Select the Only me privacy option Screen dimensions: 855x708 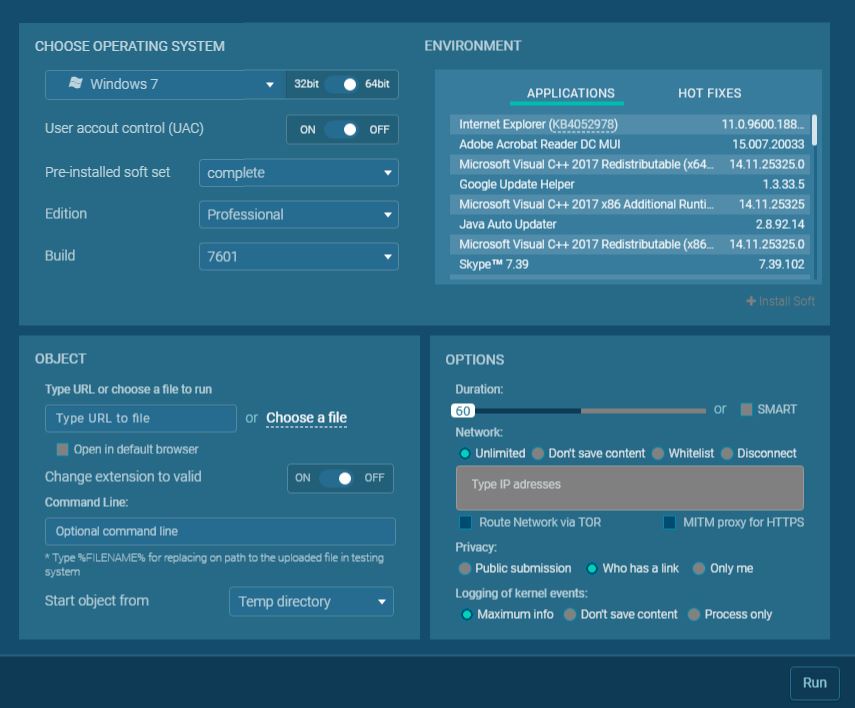pyautogui.click(x=699, y=568)
